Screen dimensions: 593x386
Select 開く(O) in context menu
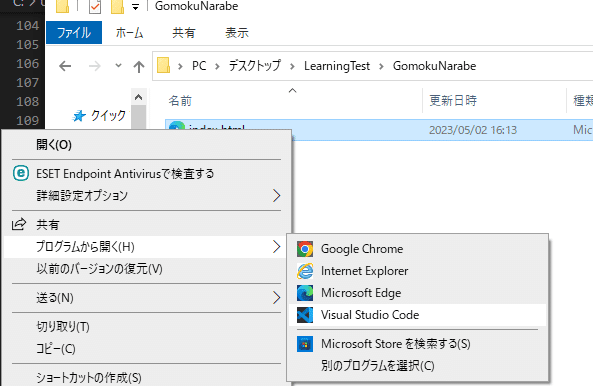click(x=144, y=145)
